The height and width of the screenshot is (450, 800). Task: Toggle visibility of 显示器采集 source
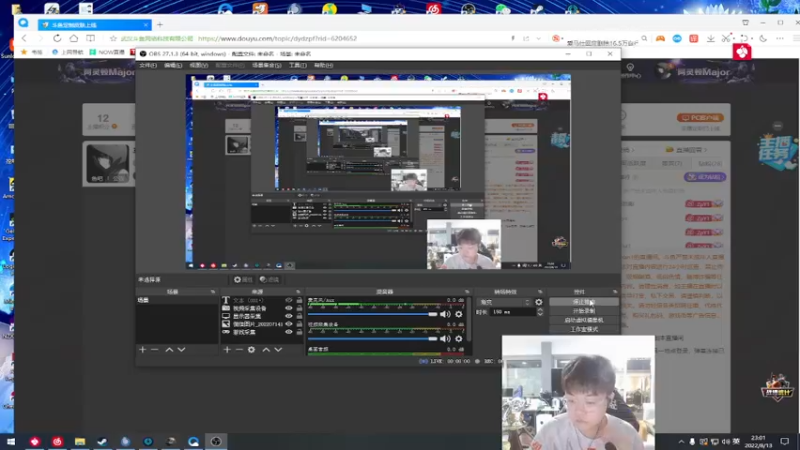(x=289, y=316)
